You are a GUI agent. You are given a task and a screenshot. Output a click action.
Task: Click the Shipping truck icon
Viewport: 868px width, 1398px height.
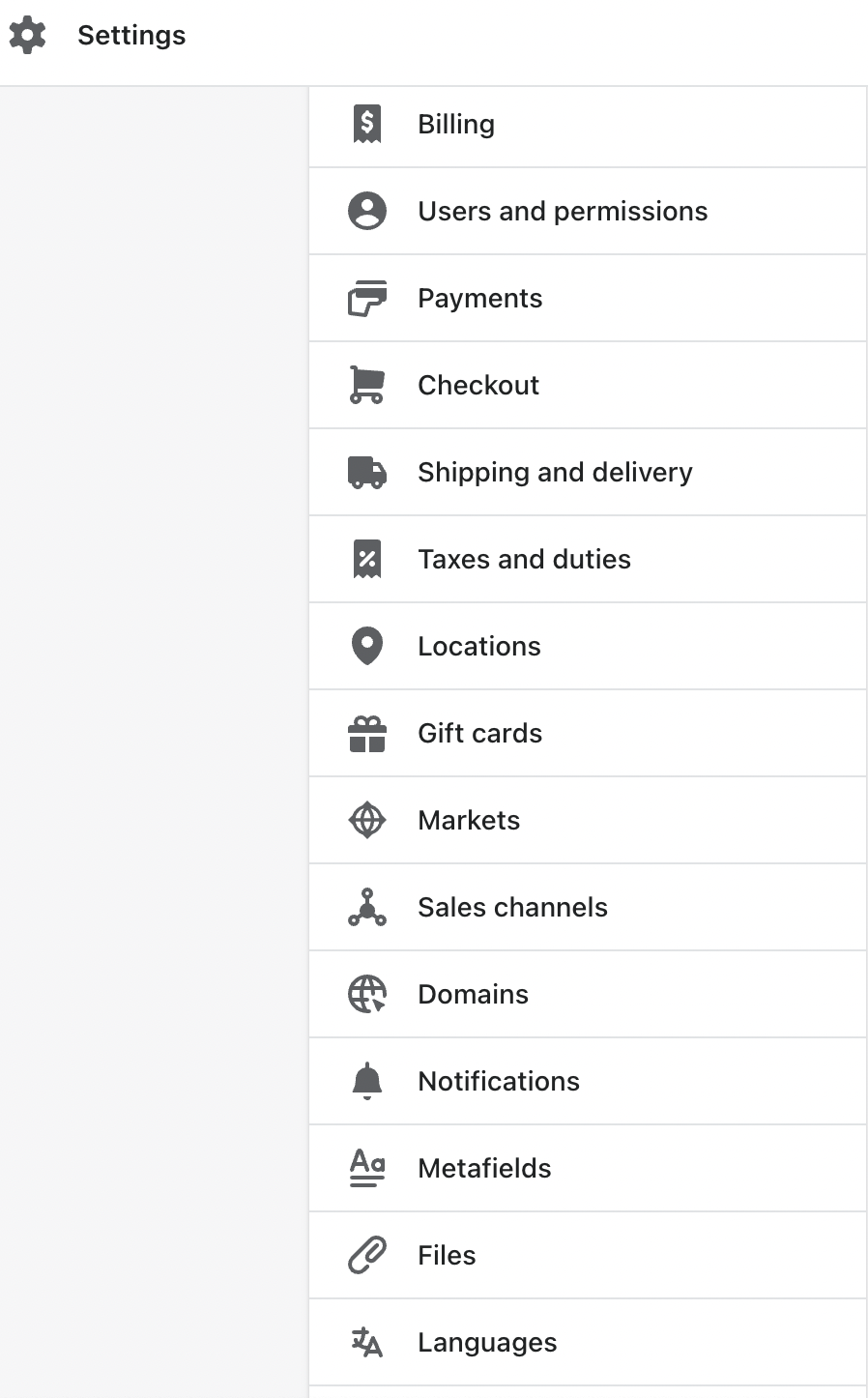(366, 472)
